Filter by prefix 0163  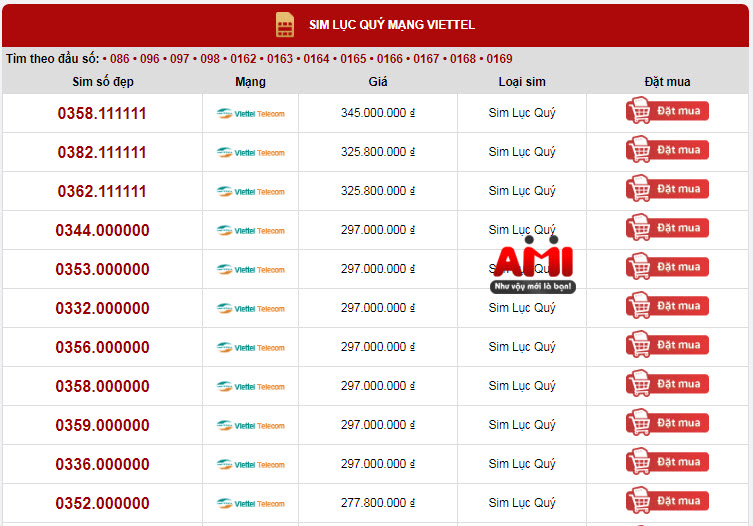[x=280, y=59]
